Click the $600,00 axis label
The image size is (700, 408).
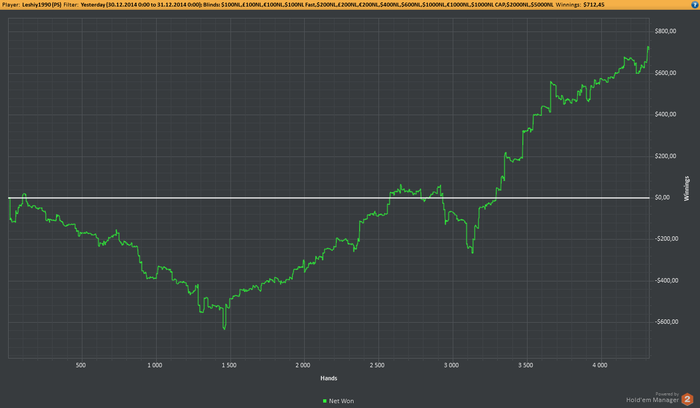[x=665, y=73]
